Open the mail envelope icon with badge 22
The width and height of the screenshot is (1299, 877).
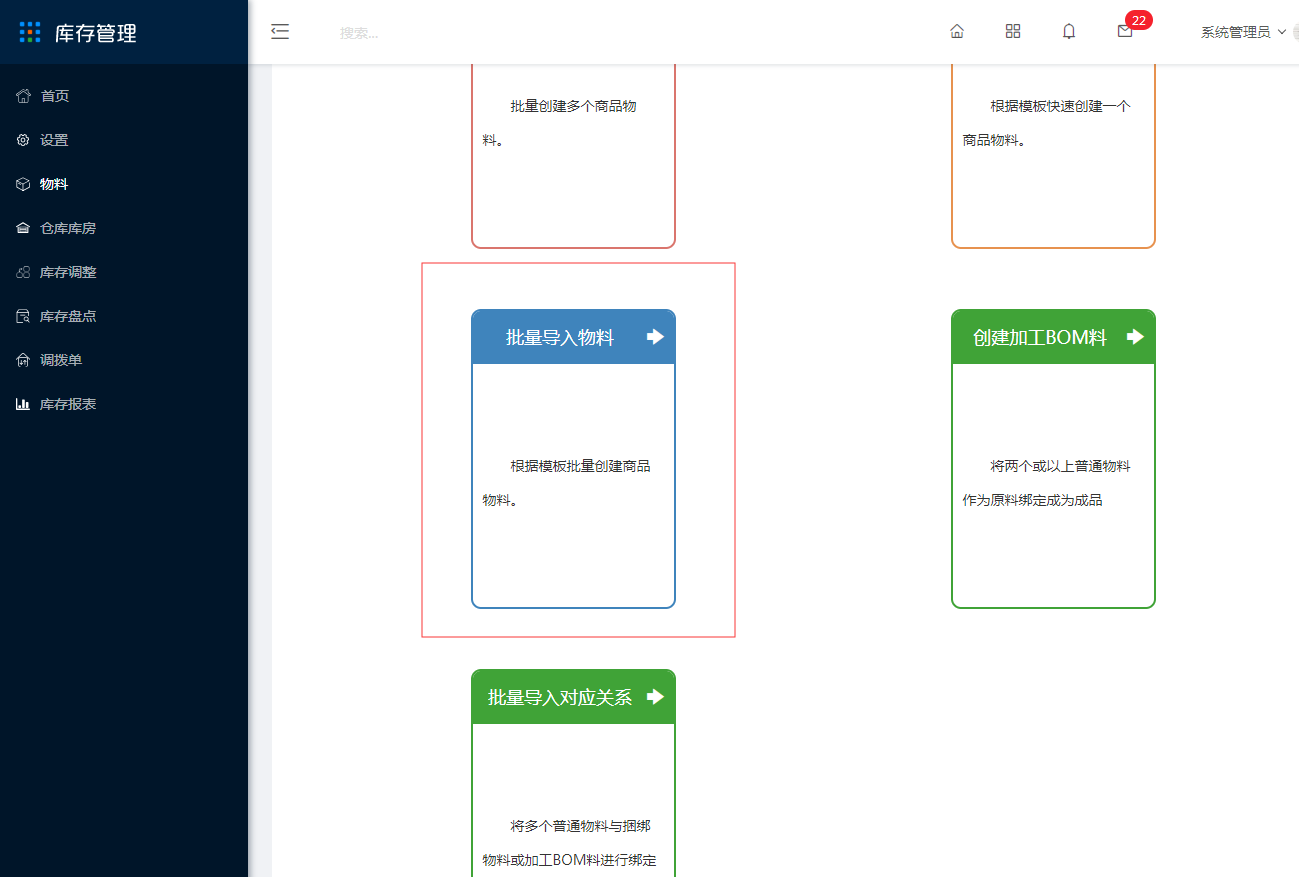pyautogui.click(x=1125, y=32)
